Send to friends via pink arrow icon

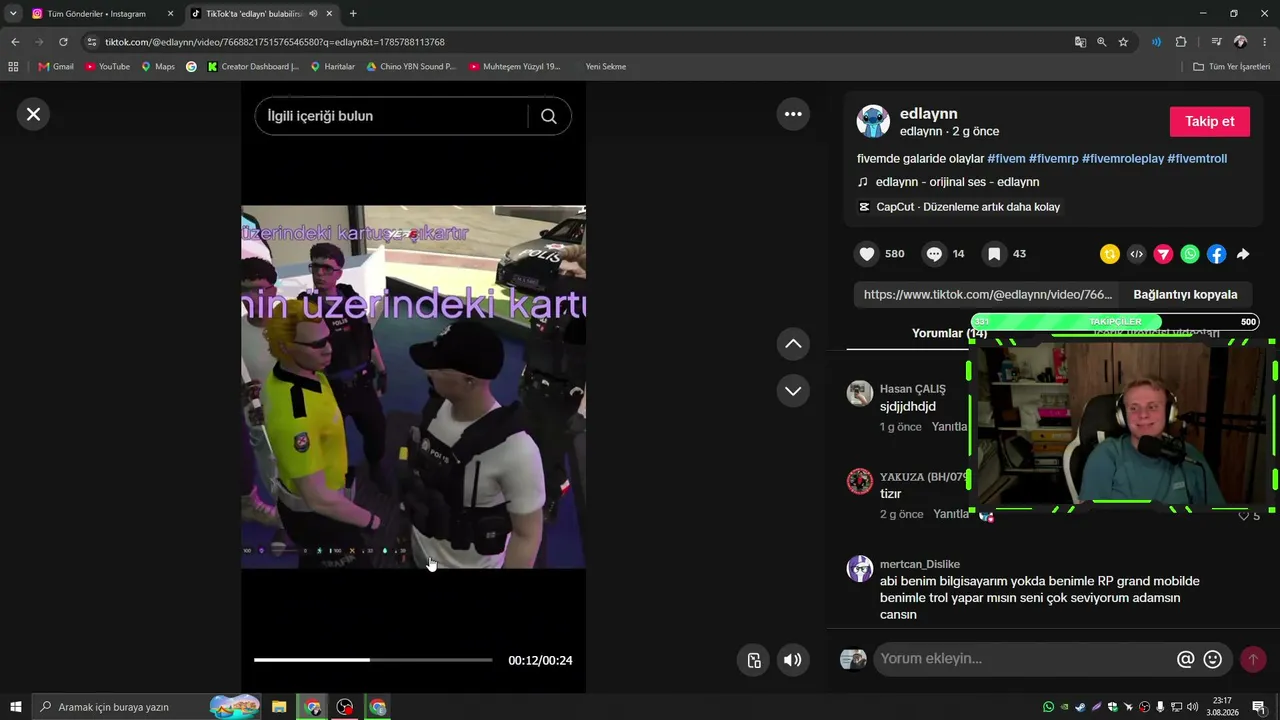coord(1163,254)
